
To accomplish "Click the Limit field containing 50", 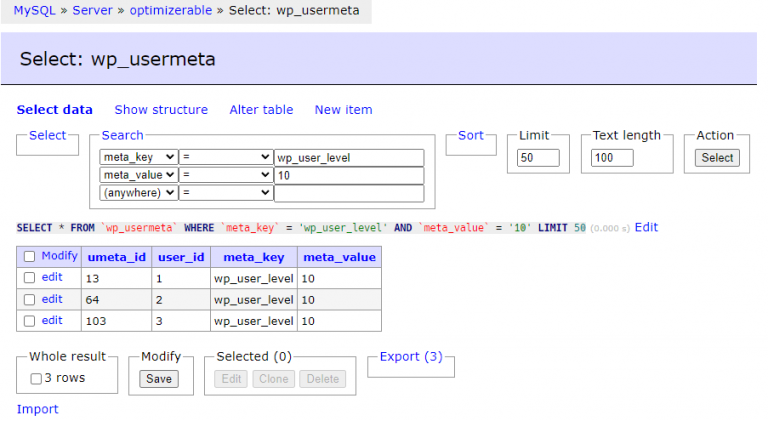I will (x=538, y=158).
